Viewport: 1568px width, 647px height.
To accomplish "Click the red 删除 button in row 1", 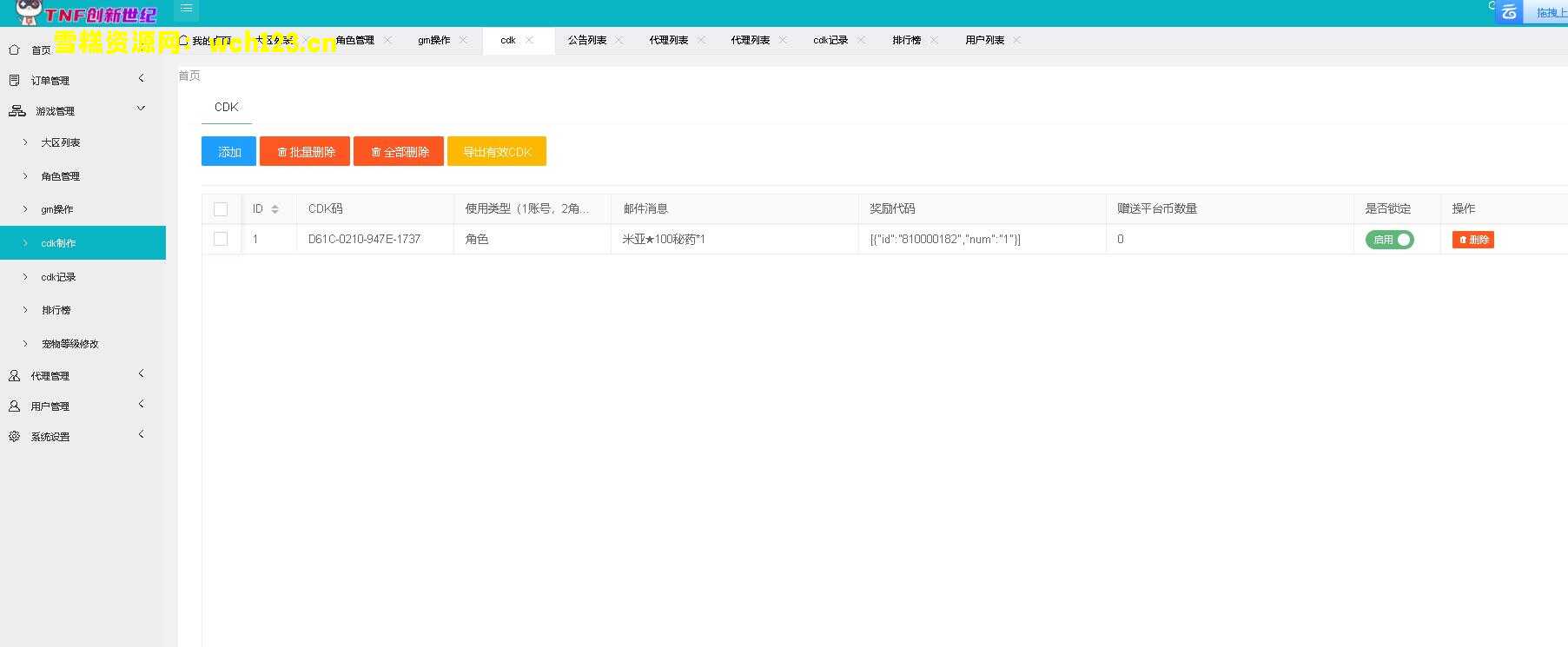I will tap(1473, 240).
